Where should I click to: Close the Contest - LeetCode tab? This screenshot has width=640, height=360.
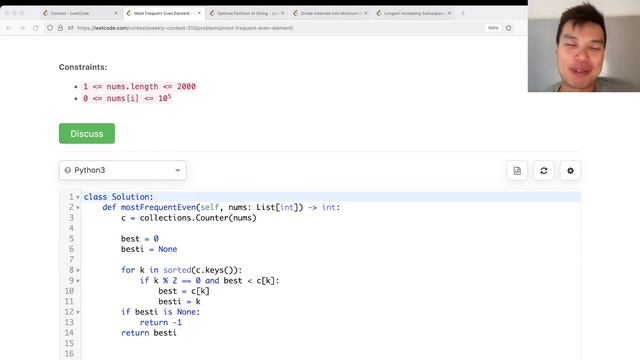pyautogui.click(x=116, y=13)
